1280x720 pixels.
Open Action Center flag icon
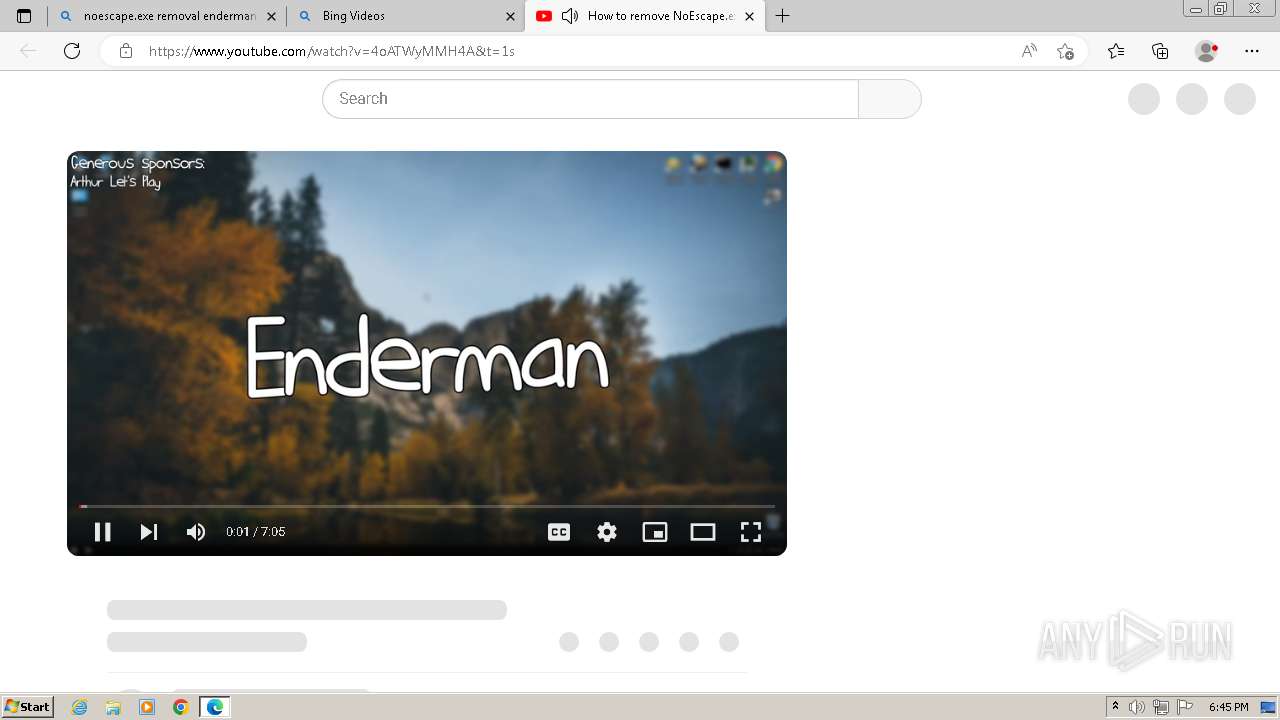tap(1185, 707)
